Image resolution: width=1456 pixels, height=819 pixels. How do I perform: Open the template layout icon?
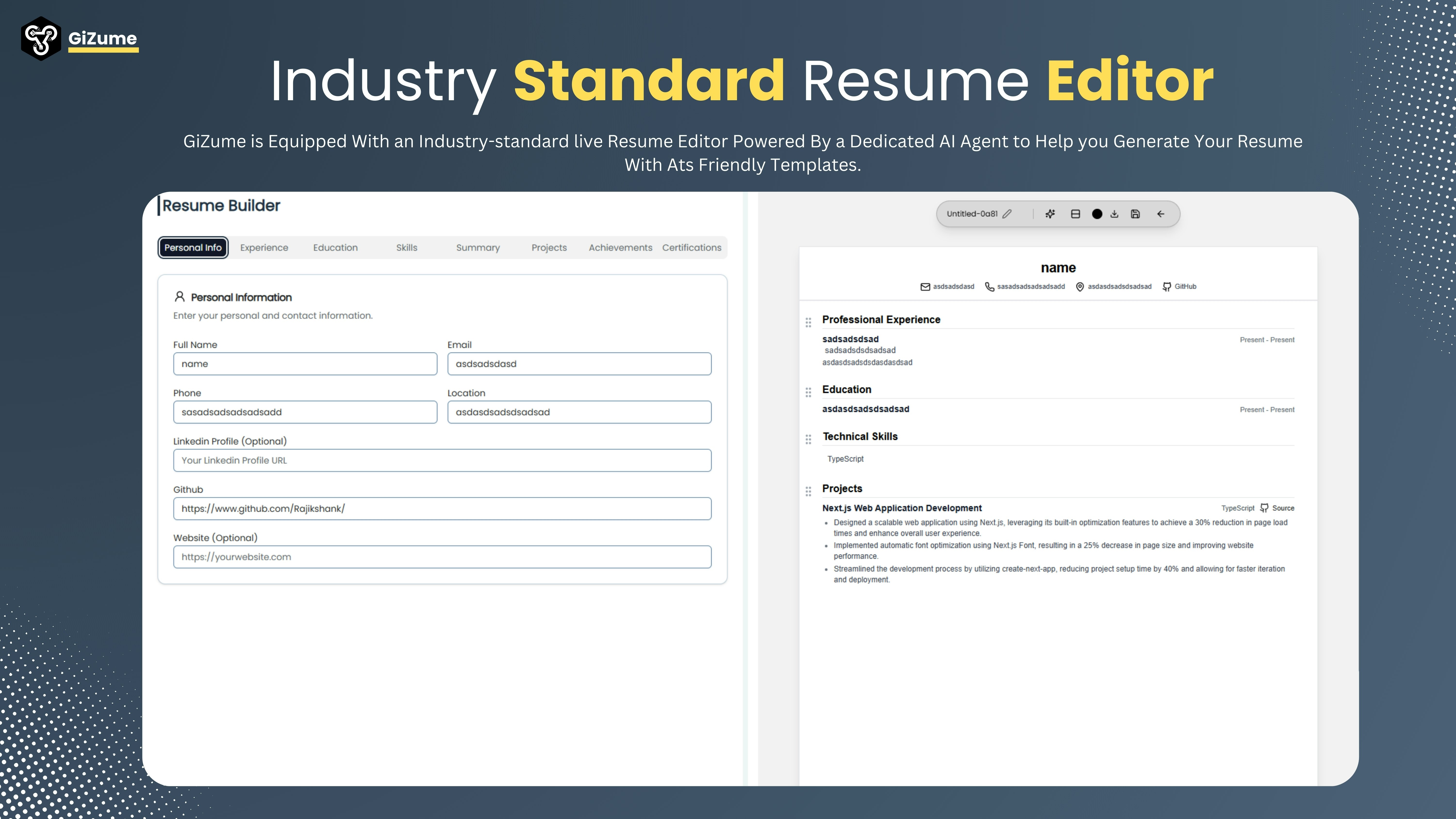[x=1075, y=214]
